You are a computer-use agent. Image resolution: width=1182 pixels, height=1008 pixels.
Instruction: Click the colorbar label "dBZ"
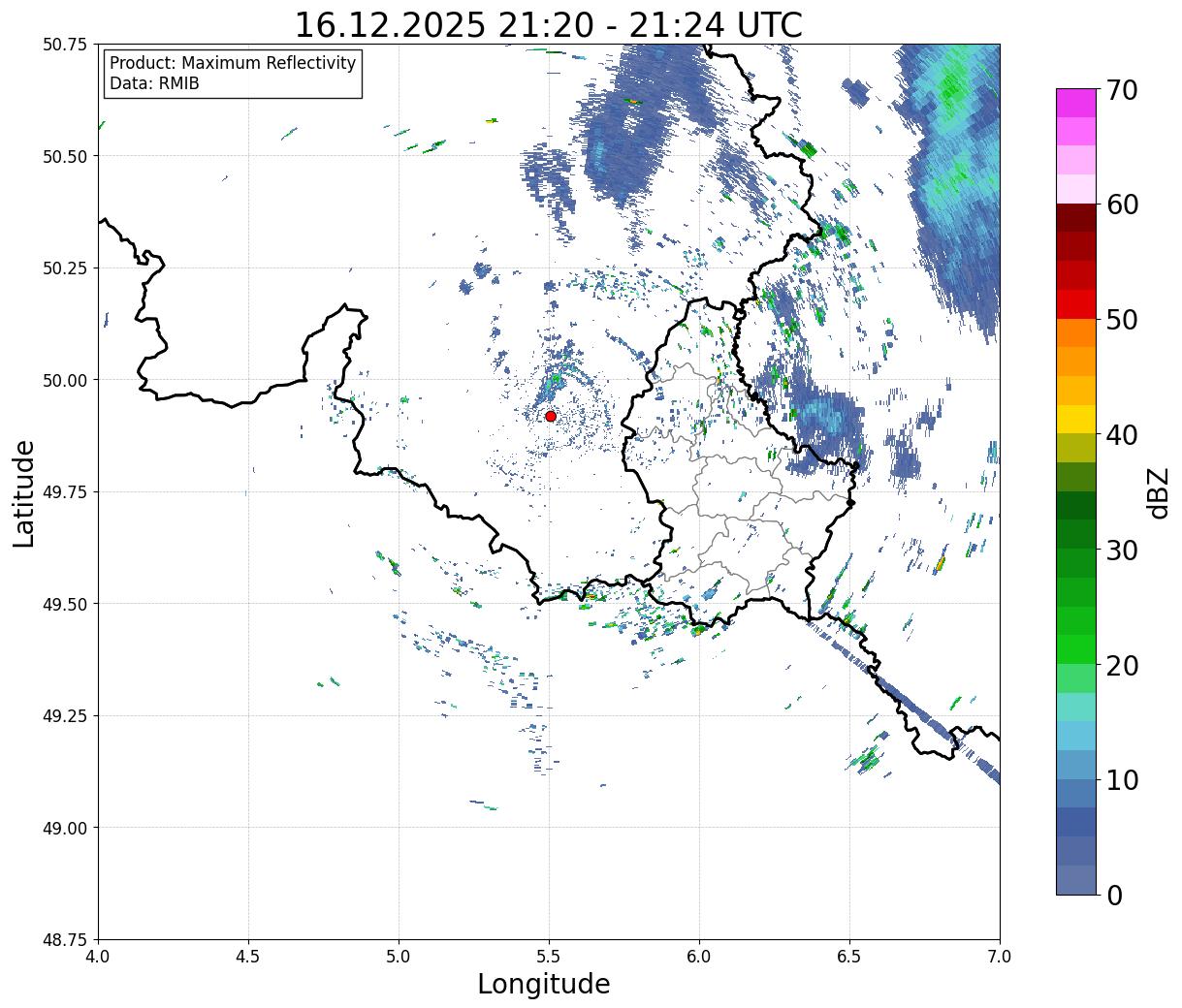tap(1158, 492)
